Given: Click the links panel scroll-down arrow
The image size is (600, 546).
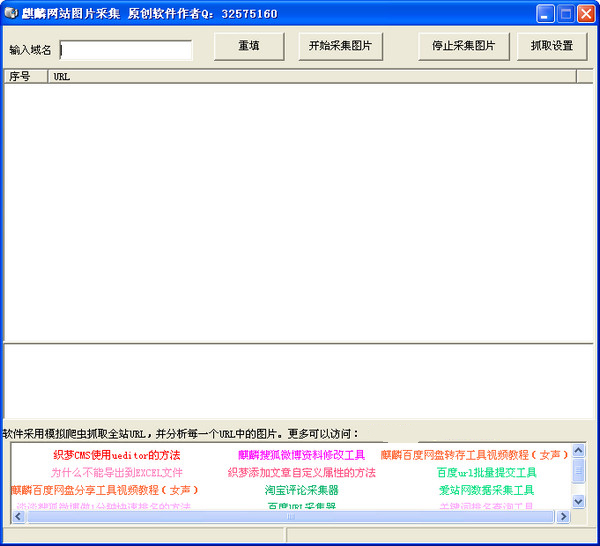Looking at the screenshot, I should [x=578, y=501].
